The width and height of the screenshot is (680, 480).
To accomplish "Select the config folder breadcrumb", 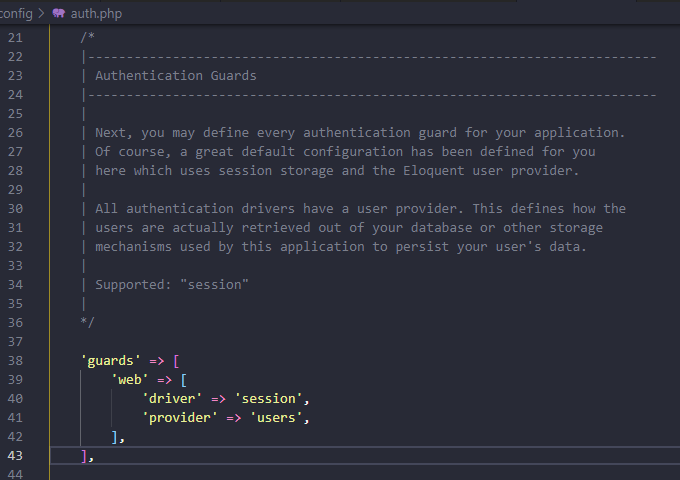I will click(x=16, y=13).
